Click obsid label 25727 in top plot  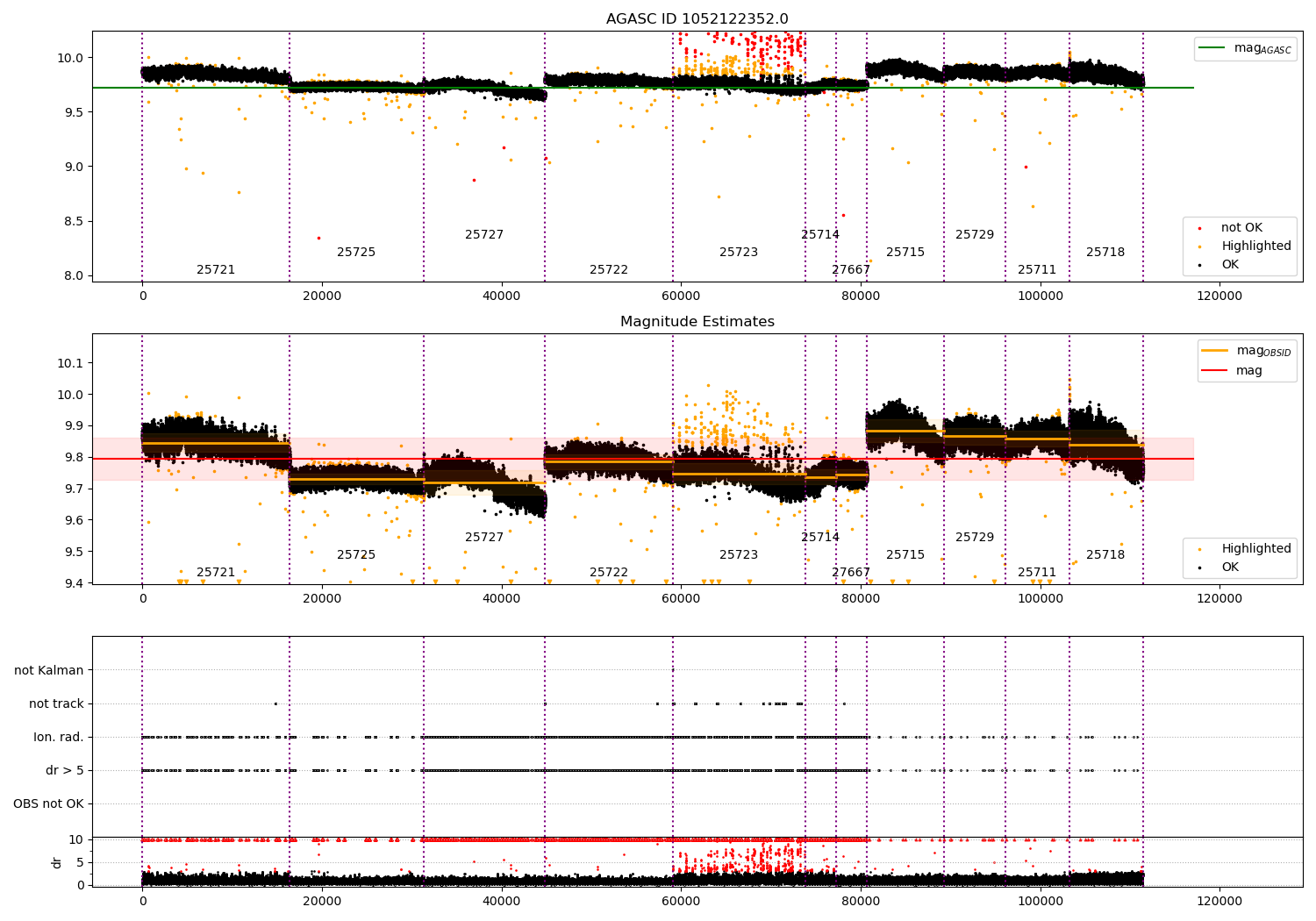pyautogui.click(x=484, y=234)
